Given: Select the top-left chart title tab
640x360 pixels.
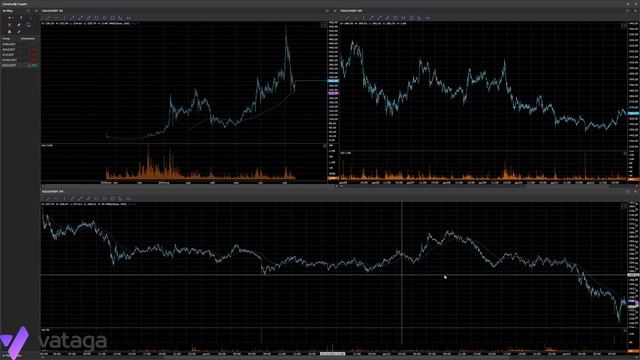Looking at the screenshot, I should click(52, 11).
